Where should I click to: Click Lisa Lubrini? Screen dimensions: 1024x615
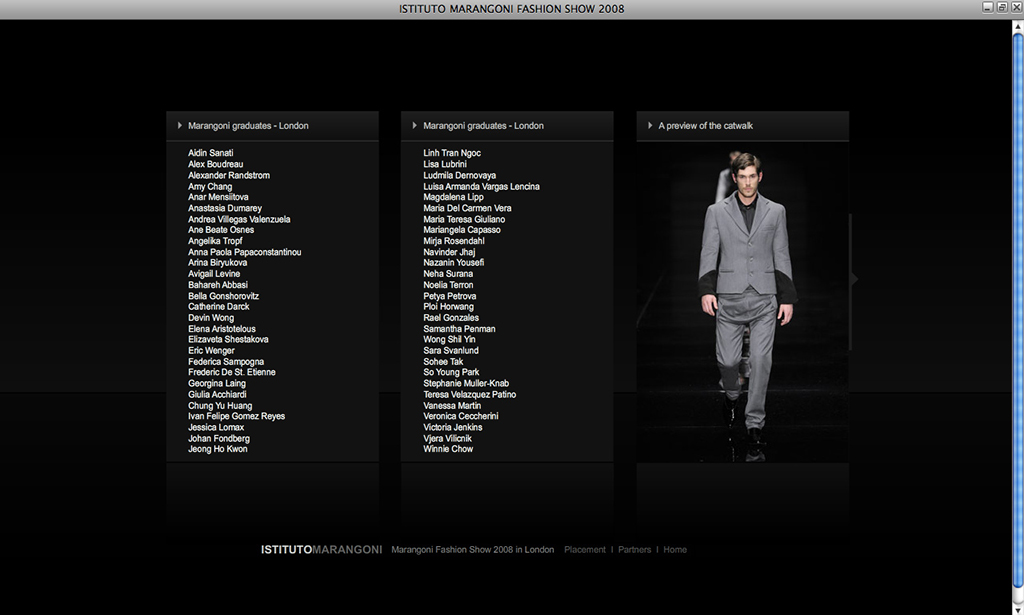tap(445, 164)
